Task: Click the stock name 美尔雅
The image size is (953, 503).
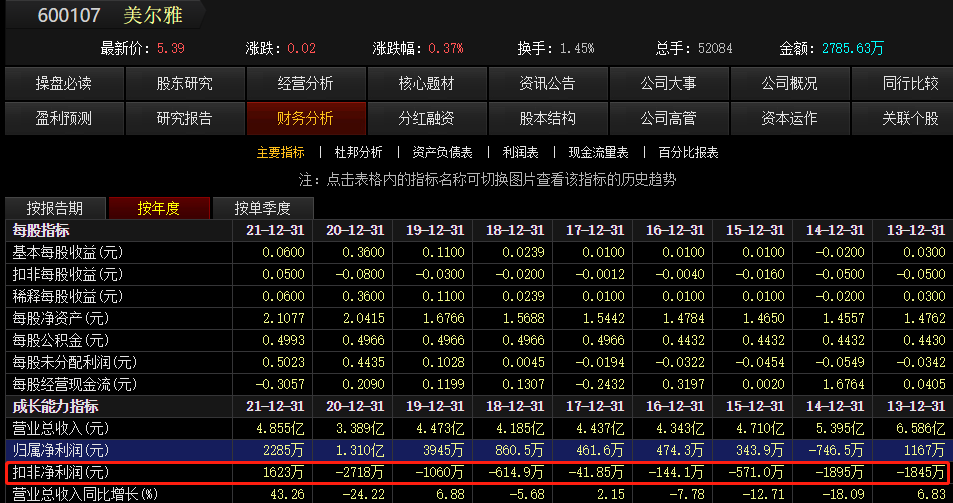Action: 153,15
